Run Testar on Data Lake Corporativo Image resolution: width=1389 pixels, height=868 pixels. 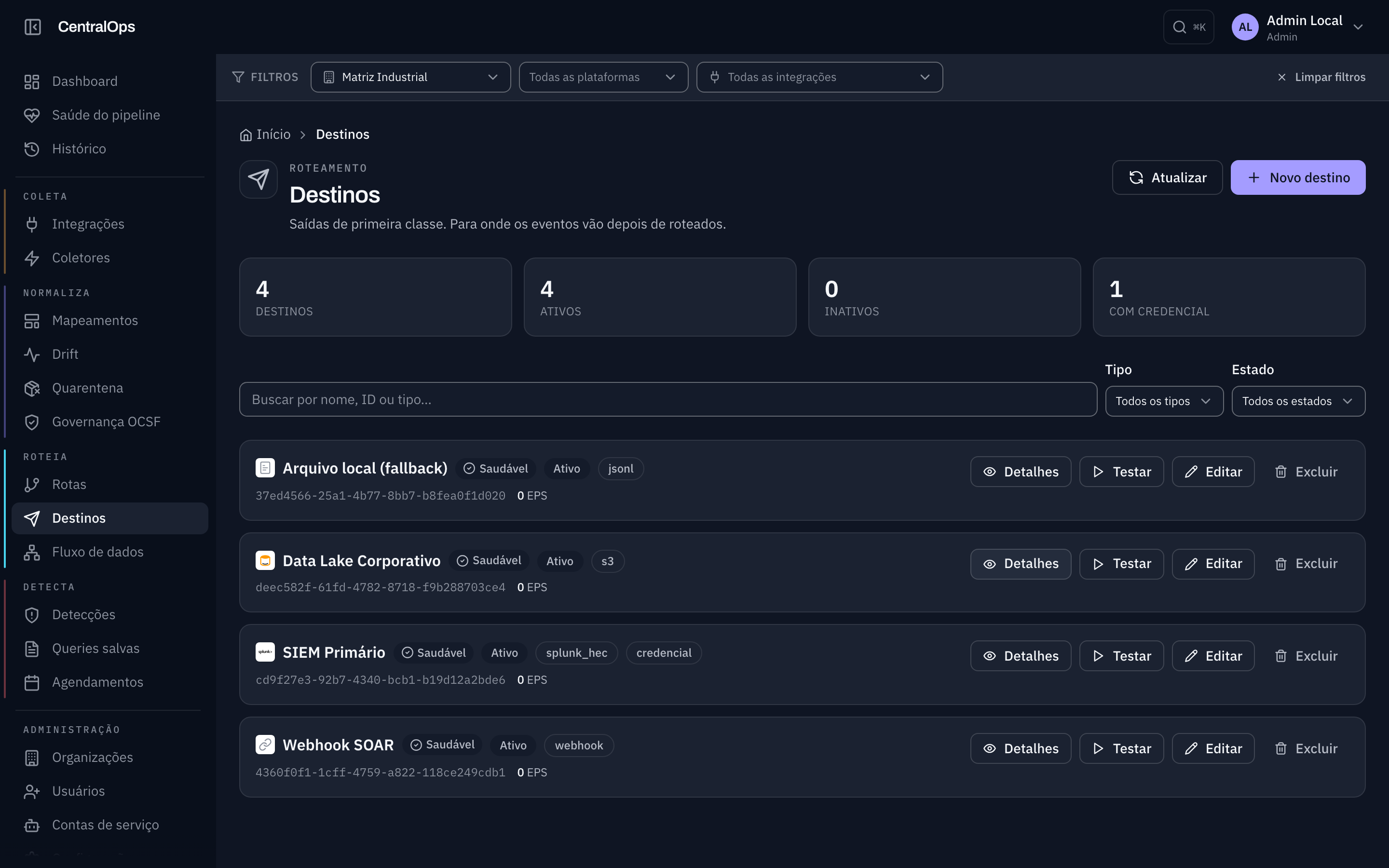(x=1121, y=564)
